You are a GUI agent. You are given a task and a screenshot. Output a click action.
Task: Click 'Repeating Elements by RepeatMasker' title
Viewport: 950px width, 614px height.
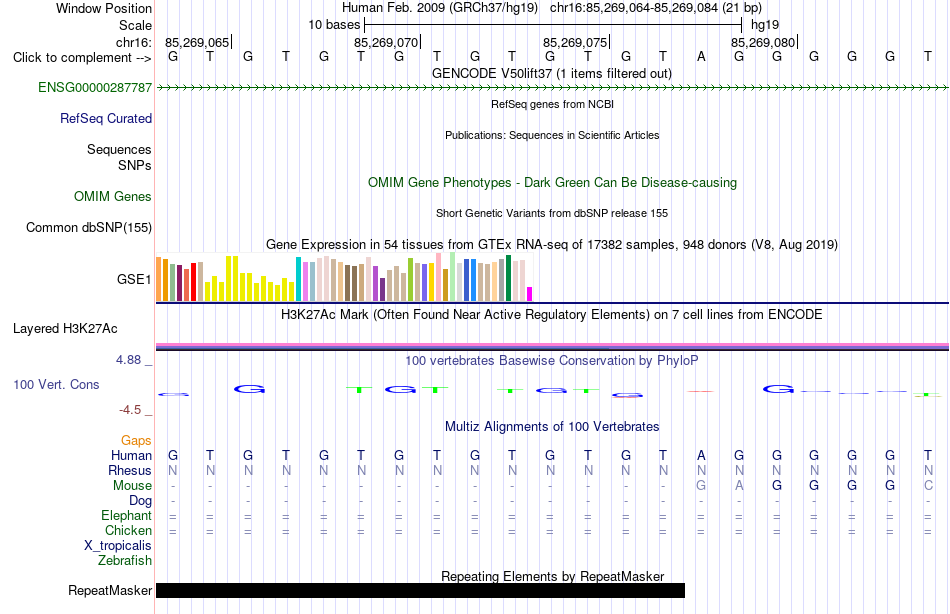coord(552,576)
